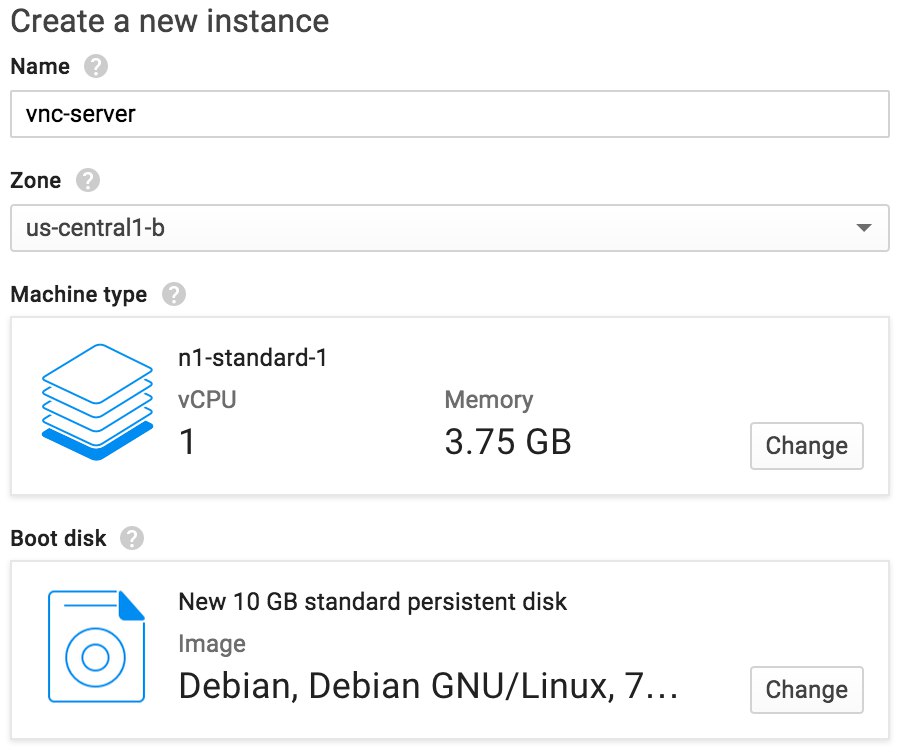Click the Create a new instance heading
Viewport: 902px width, 754px height.
coord(170,21)
